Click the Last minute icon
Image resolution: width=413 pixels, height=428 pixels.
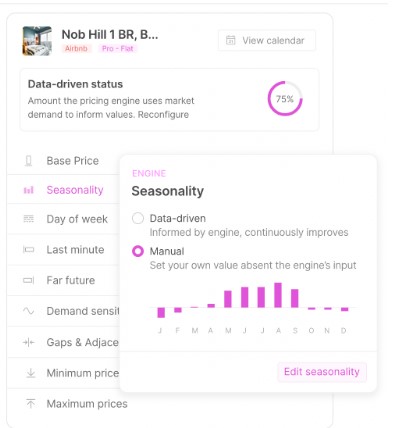coord(29,249)
